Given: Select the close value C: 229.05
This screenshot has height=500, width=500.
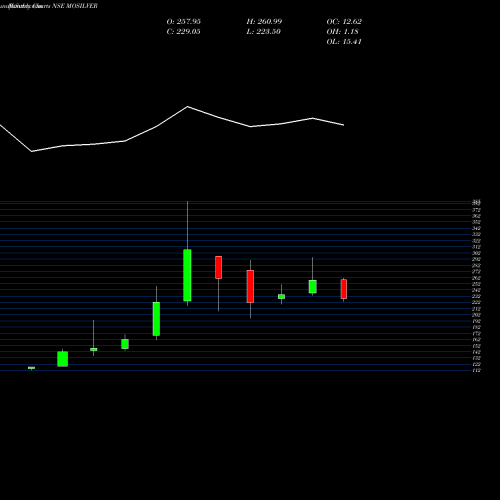Looking at the screenshot, I should pyautogui.click(x=183, y=31).
